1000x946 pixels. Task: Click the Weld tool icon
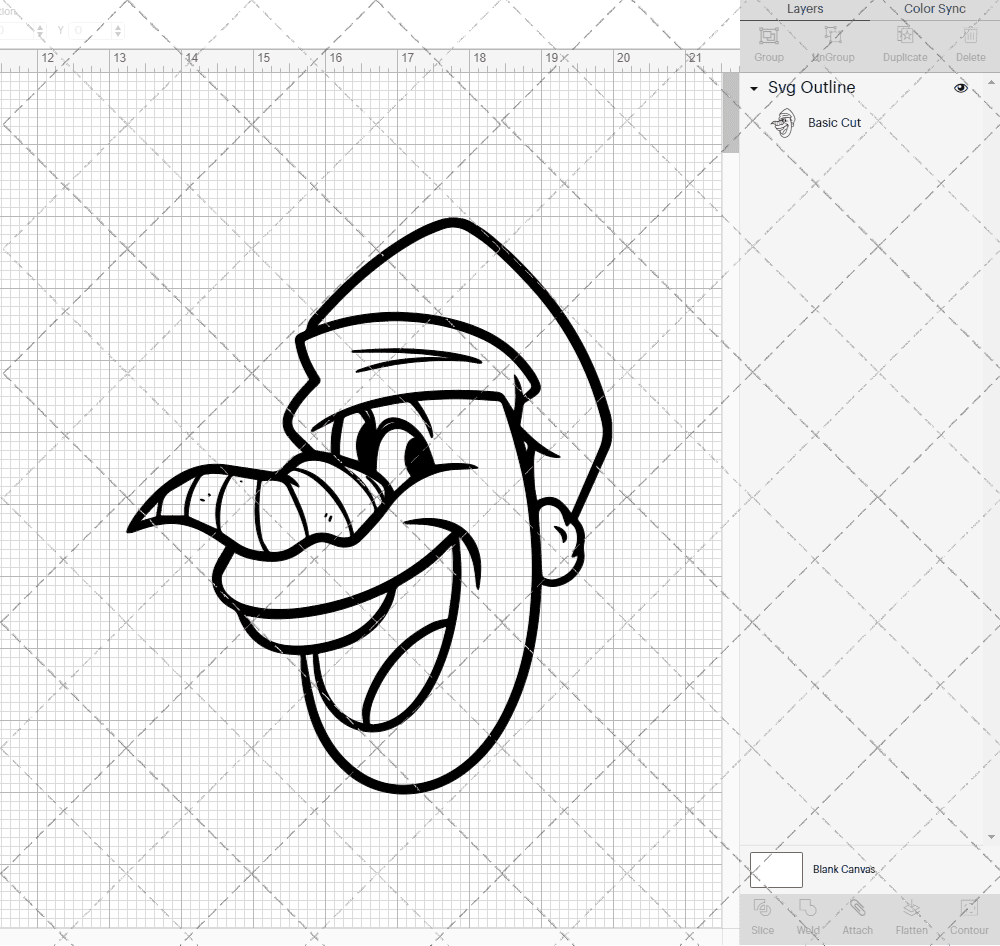pyautogui.click(x=807, y=908)
